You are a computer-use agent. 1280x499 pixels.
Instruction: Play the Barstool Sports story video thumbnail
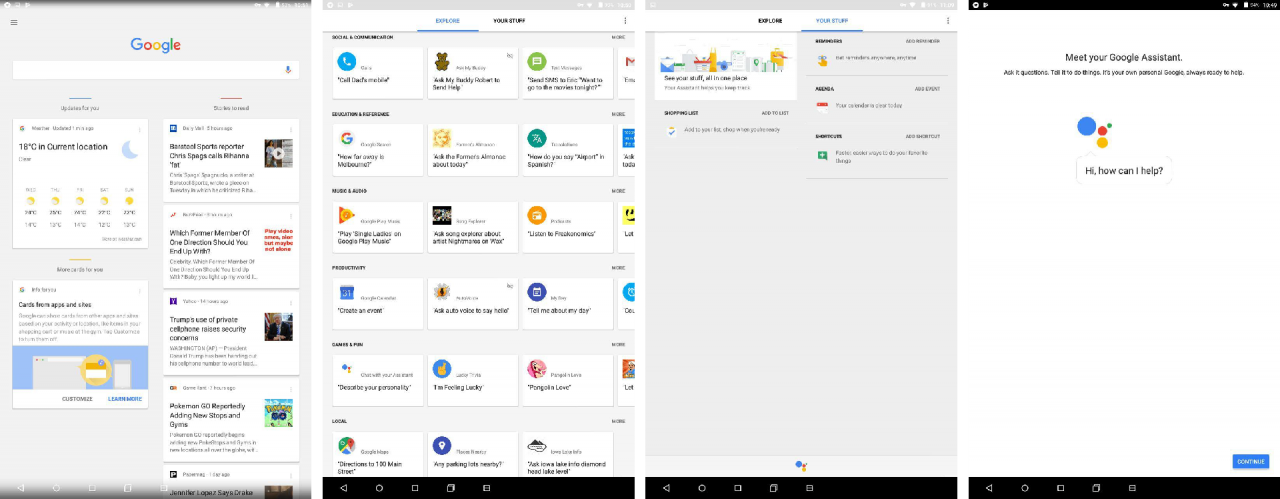[279, 153]
